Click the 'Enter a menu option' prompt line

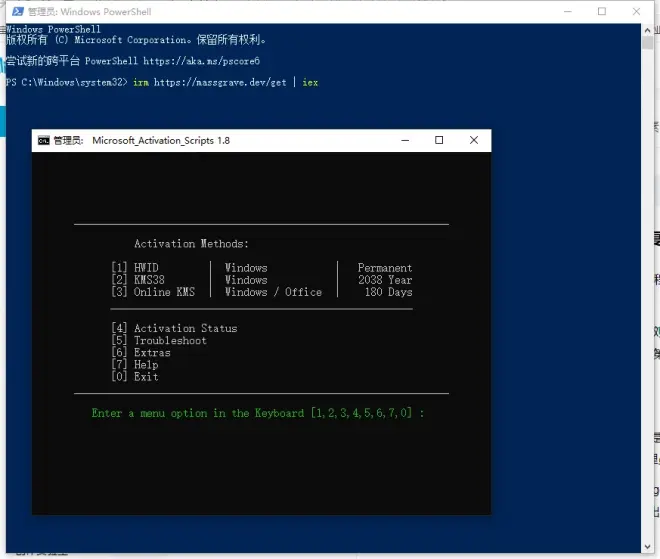(258, 413)
